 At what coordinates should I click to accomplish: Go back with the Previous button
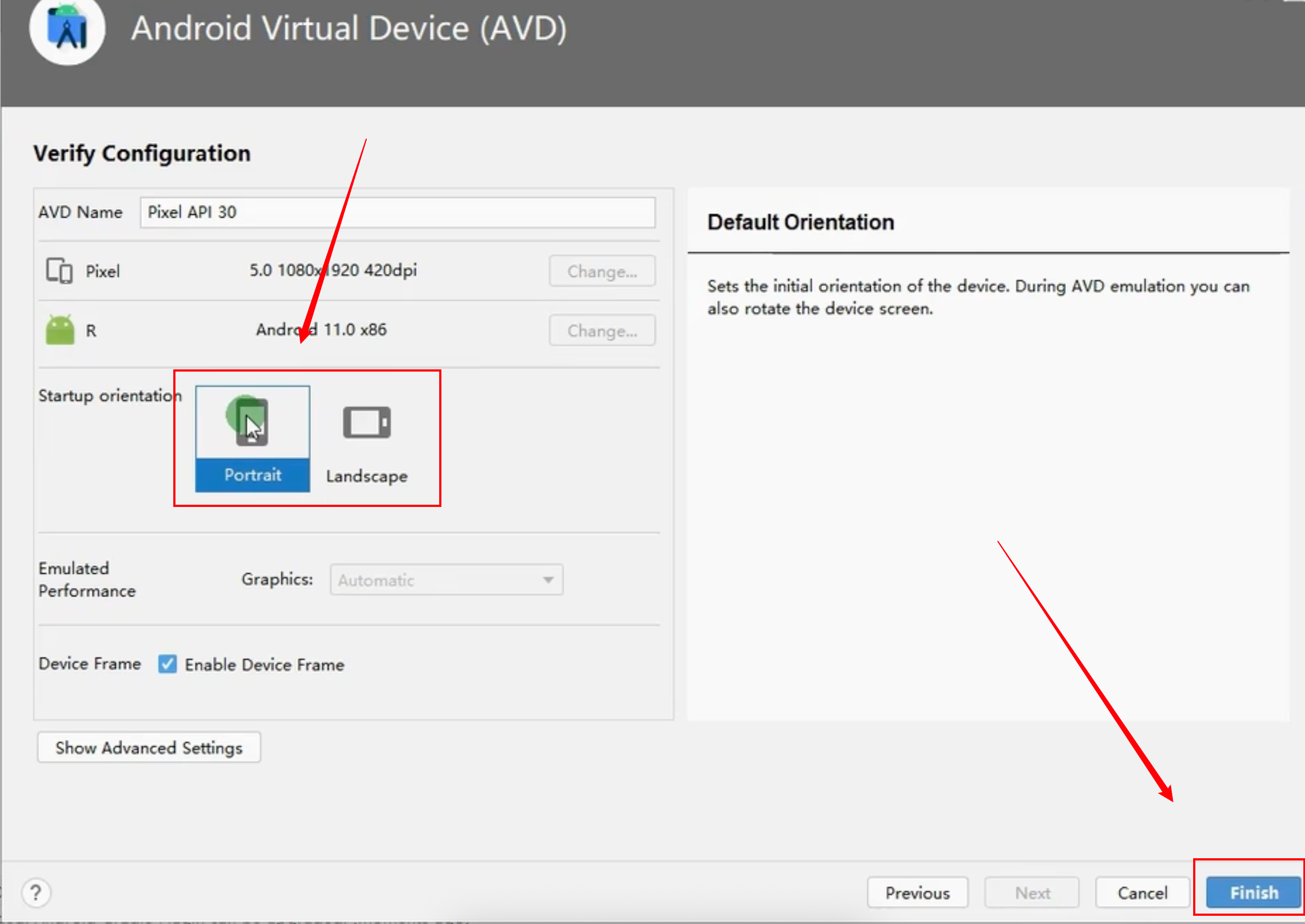click(917, 893)
